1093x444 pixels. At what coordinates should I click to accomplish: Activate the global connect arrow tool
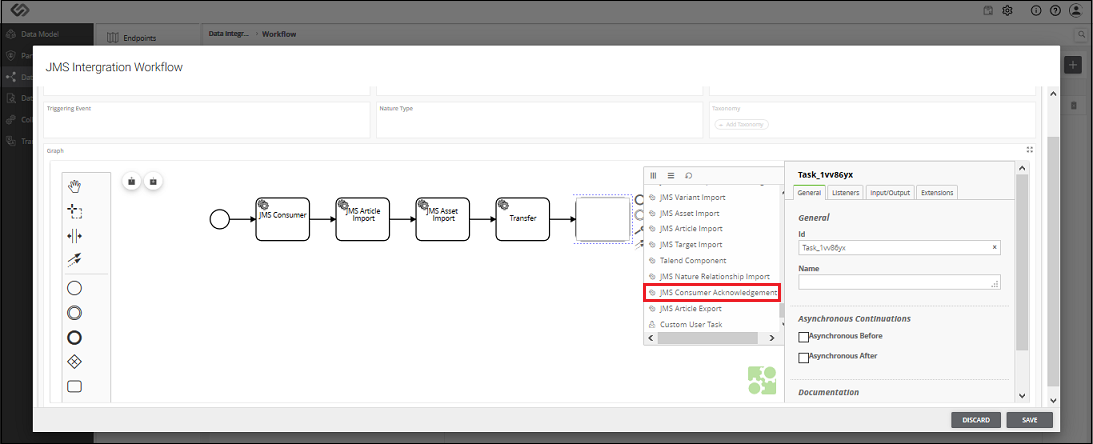tap(75, 260)
